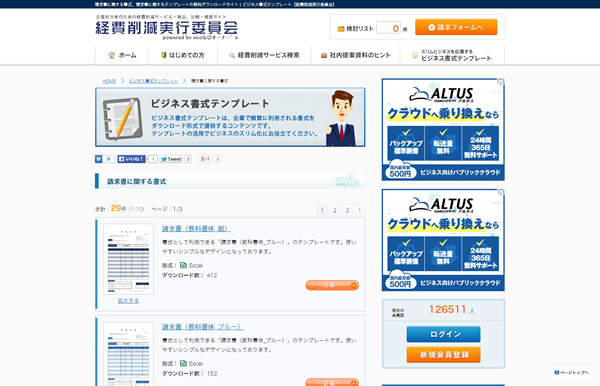Click the house icon beside ホーム

click(111, 55)
